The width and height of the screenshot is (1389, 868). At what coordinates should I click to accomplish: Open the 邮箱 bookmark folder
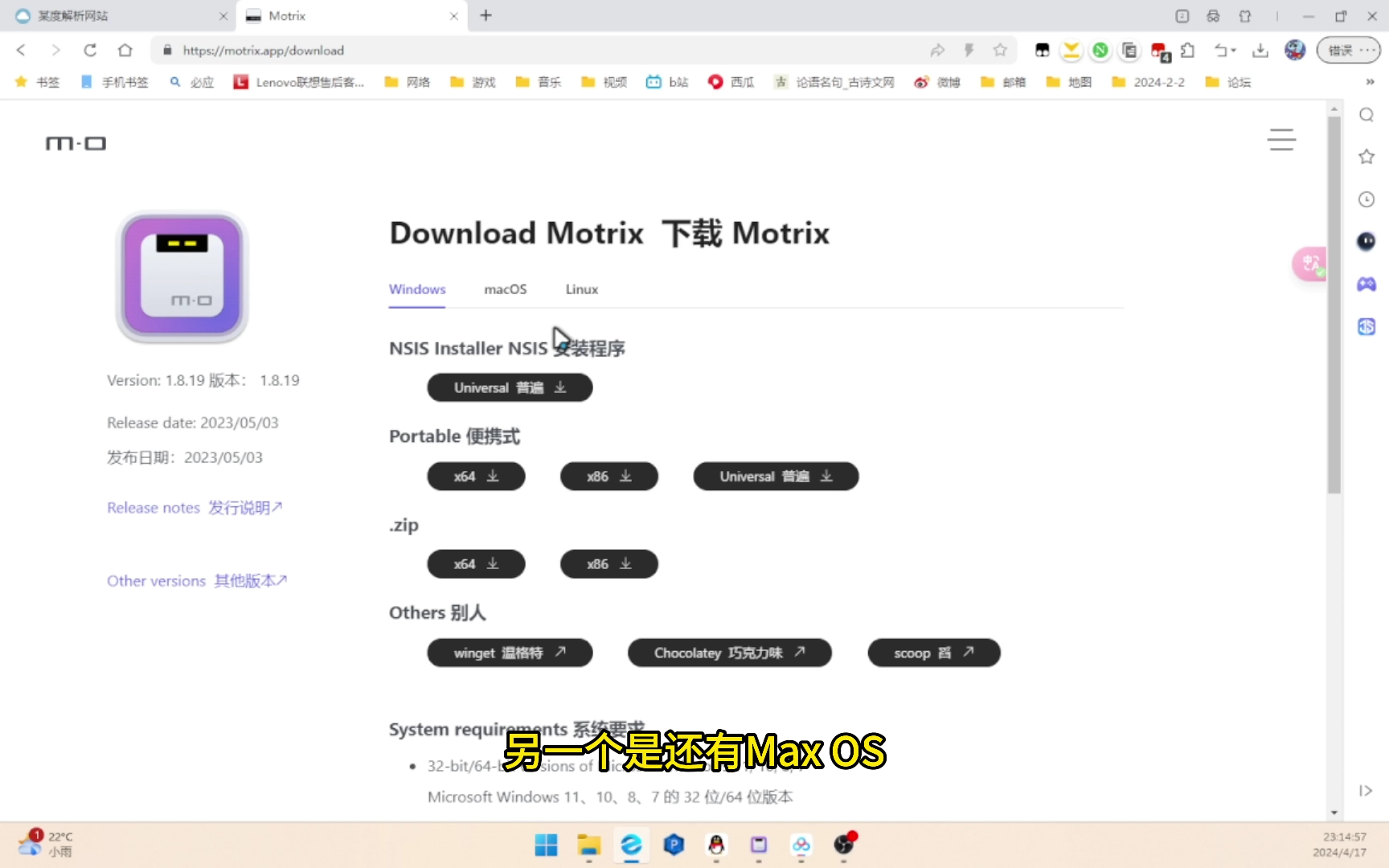tap(1003, 82)
